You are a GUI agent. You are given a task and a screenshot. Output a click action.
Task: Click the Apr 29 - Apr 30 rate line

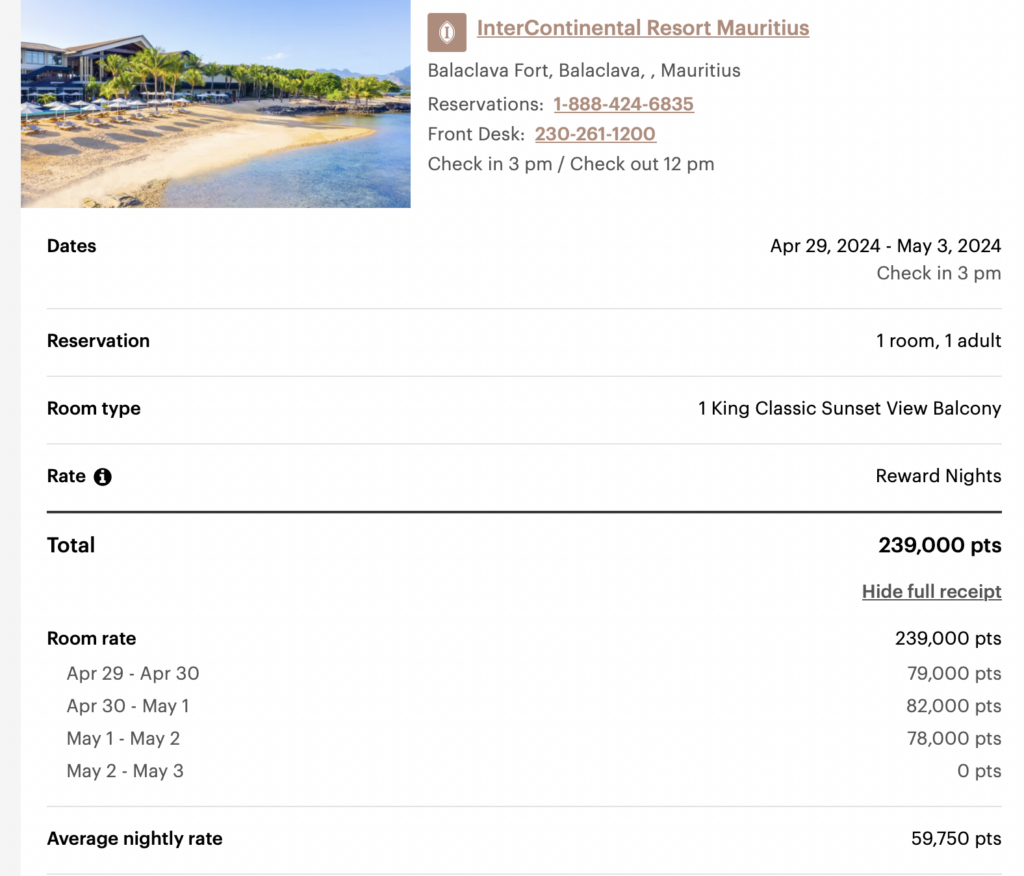point(131,674)
